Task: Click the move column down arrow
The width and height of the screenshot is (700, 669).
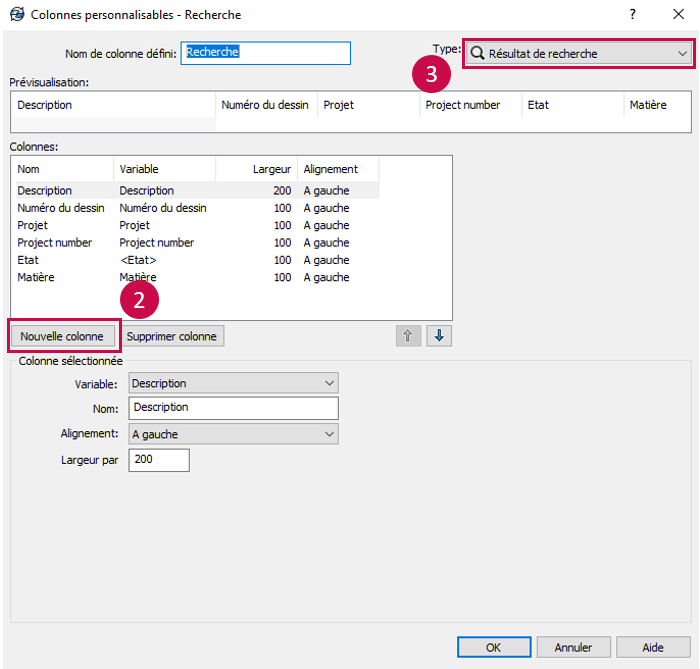Action: click(x=439, y=336)
